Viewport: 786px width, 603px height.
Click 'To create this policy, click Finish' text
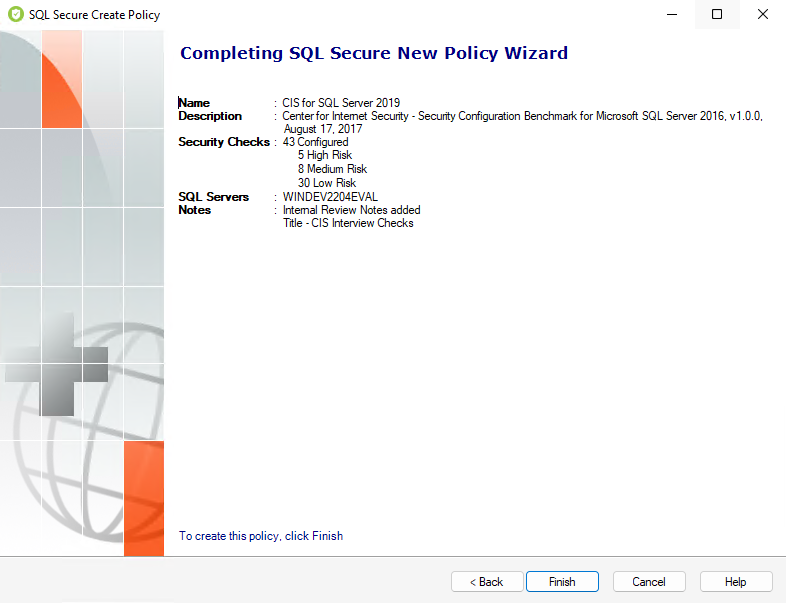261,536
